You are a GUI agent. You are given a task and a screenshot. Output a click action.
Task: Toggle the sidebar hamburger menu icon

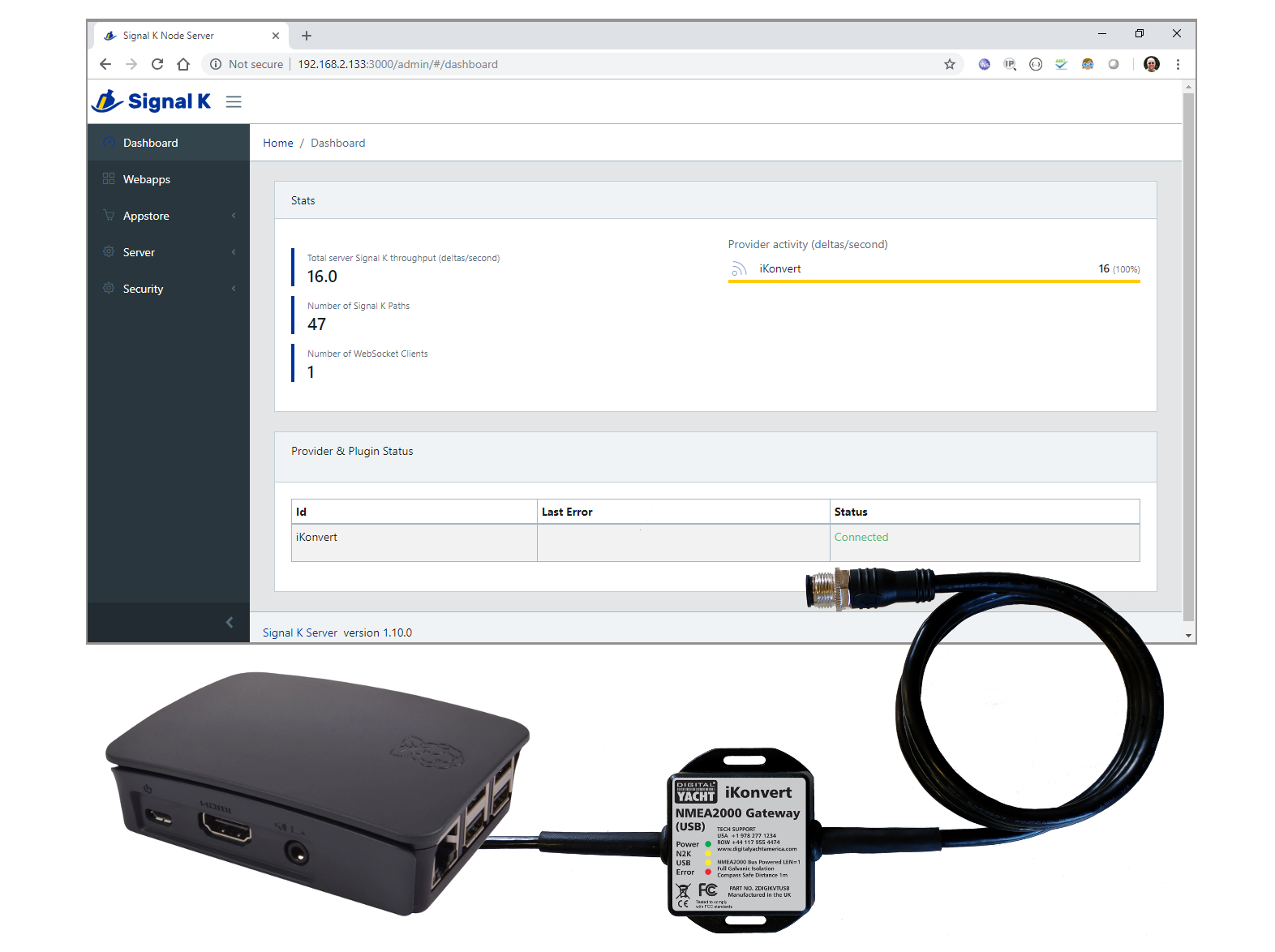point(234,101)
